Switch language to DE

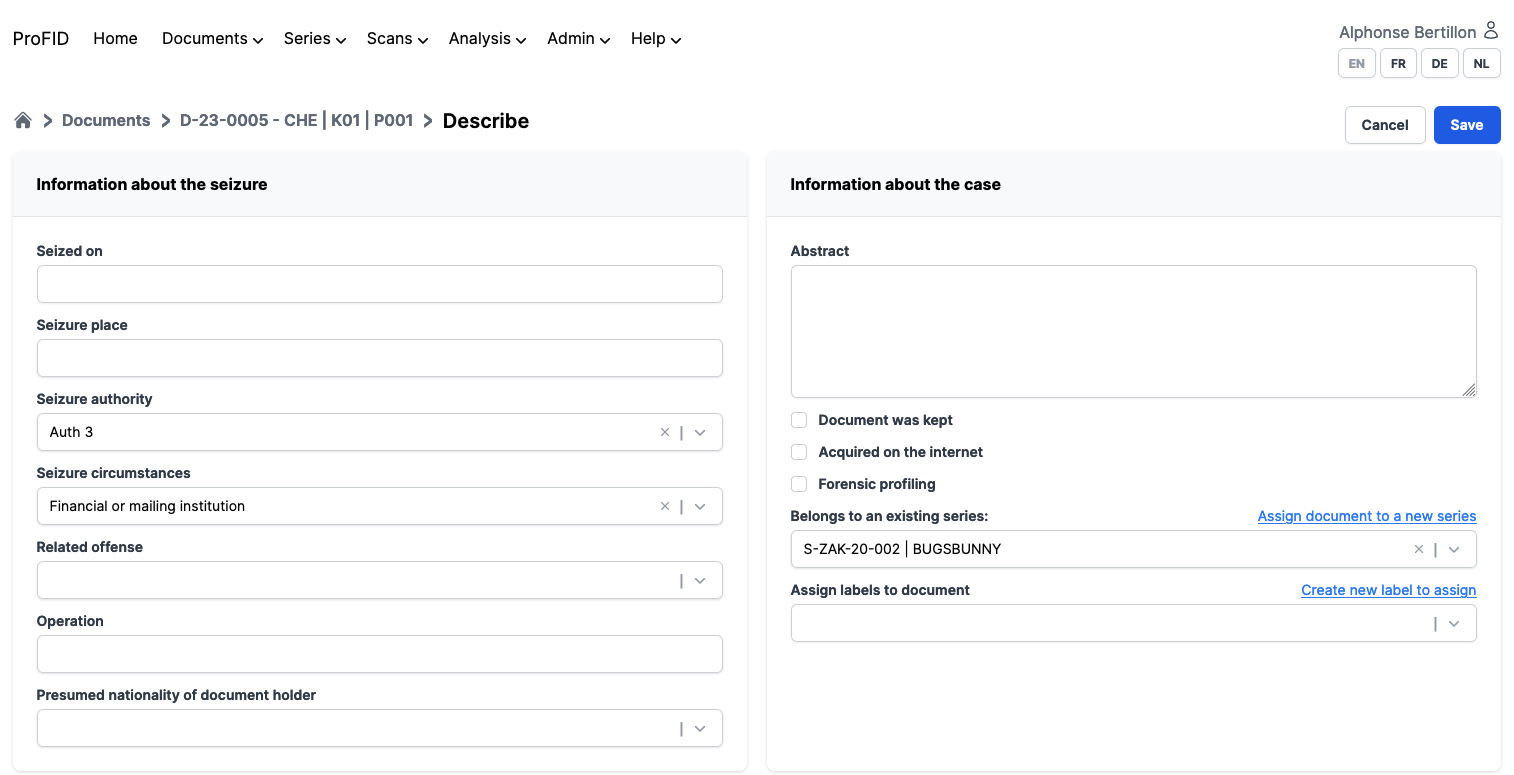point(1439,64)
